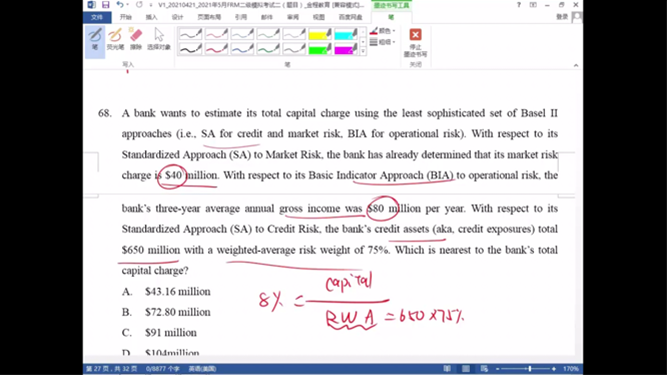Image resolution: width=667 pixels, height=375 pixels.
Task: Choose the thick red pen style
Action: point(216,49)
